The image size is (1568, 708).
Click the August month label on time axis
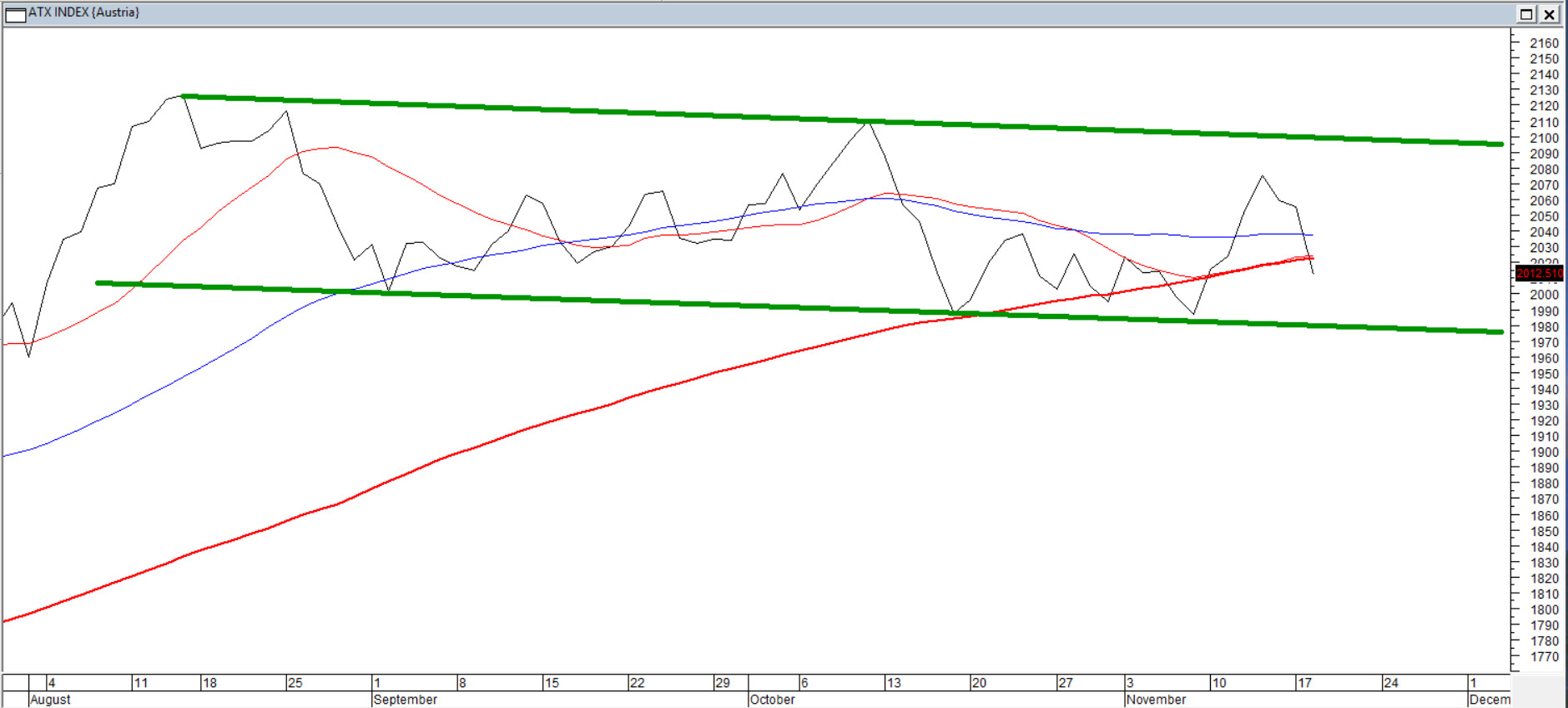(x=50, y=700)
